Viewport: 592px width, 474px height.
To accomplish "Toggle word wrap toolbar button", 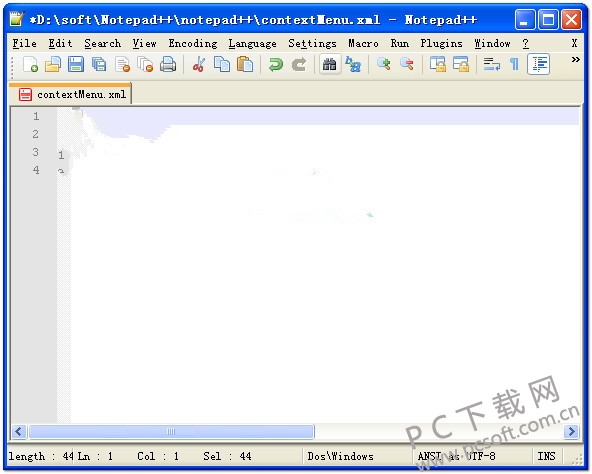I will (492, 64).
